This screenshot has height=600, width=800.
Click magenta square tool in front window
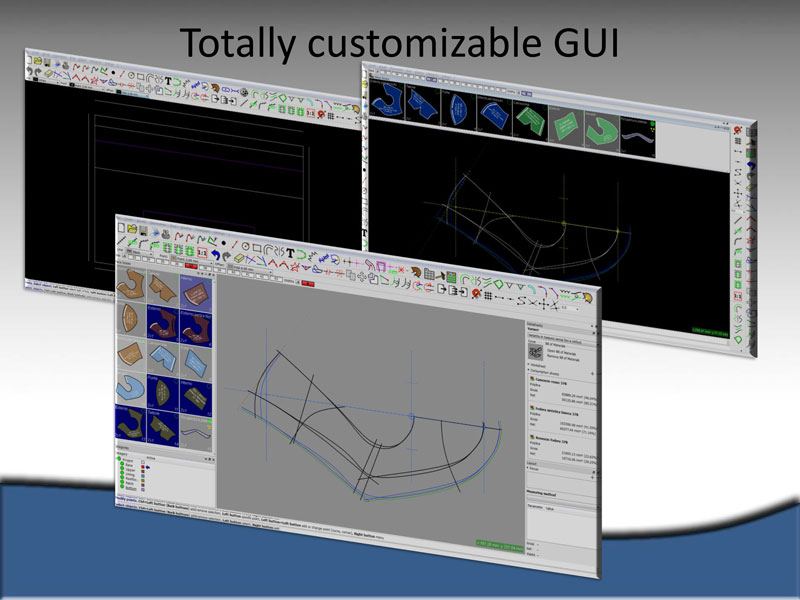tap(381, 266)
